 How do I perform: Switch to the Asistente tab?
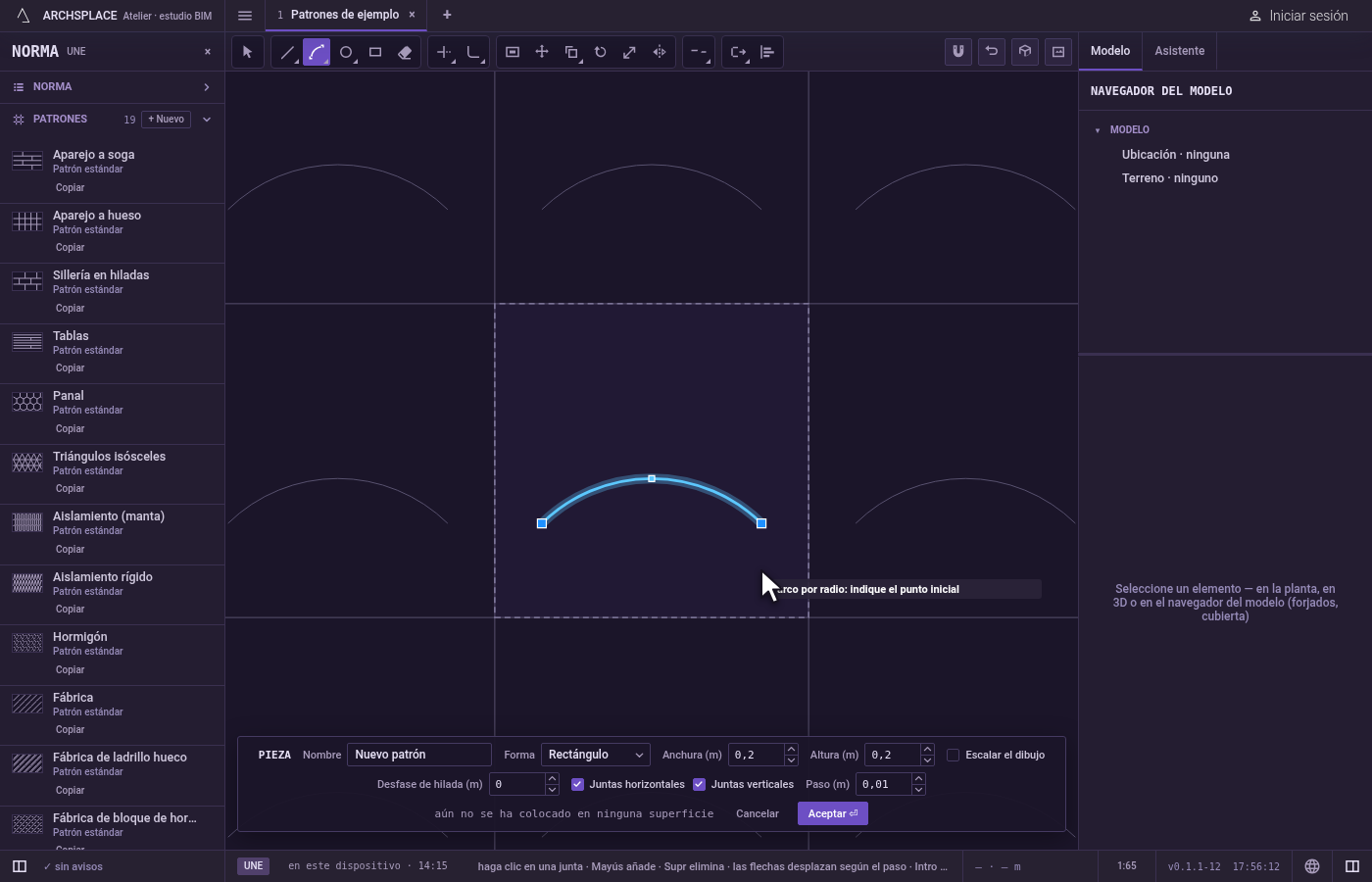[x=1179, y=51]
